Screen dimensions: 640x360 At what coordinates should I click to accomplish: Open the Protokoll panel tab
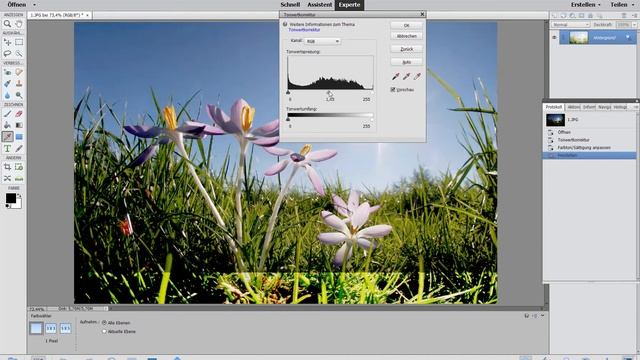(x=554, y=107)
